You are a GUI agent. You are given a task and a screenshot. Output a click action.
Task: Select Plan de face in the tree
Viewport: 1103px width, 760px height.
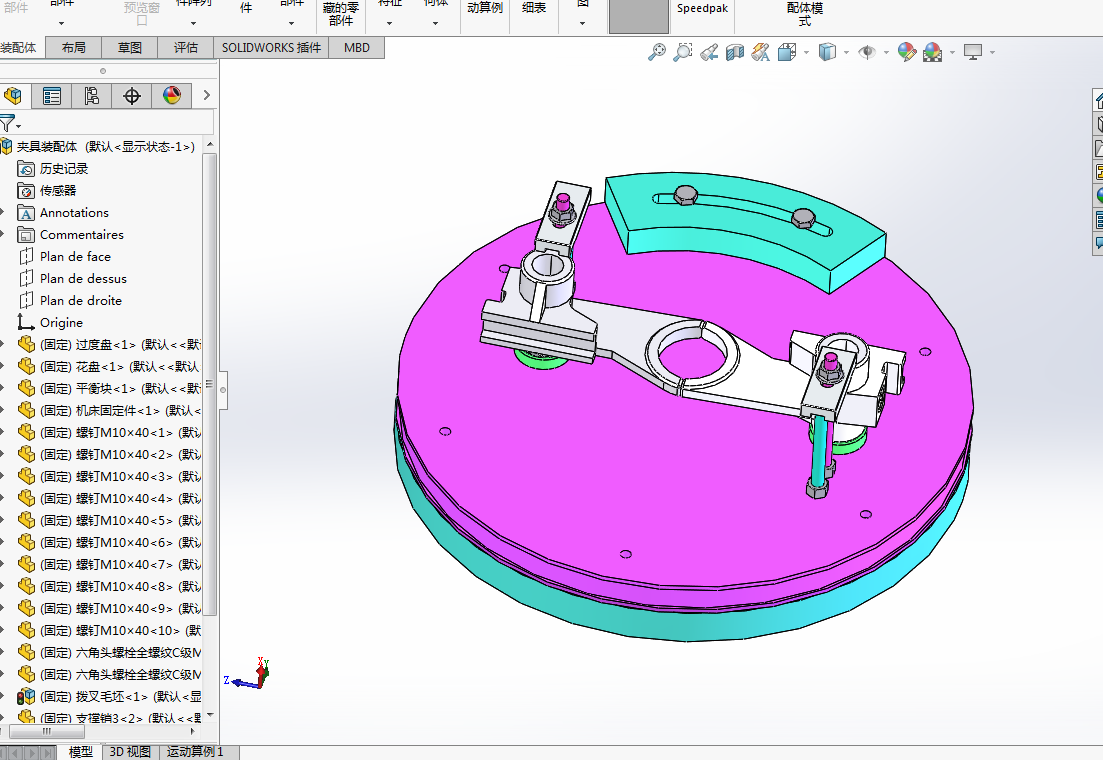point(75,257)
